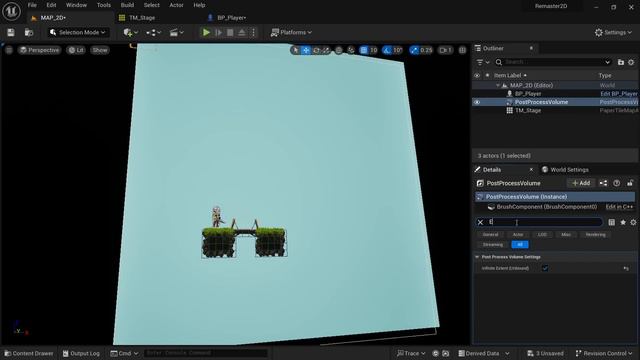Filter details by the Rendering category
This screenshot has width=640, height=360.
[596, 235]
